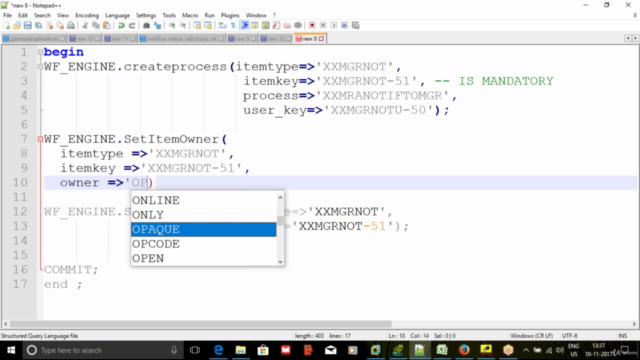Click the stop recording macro icon

pyautogui.click(x=323, y=25)
